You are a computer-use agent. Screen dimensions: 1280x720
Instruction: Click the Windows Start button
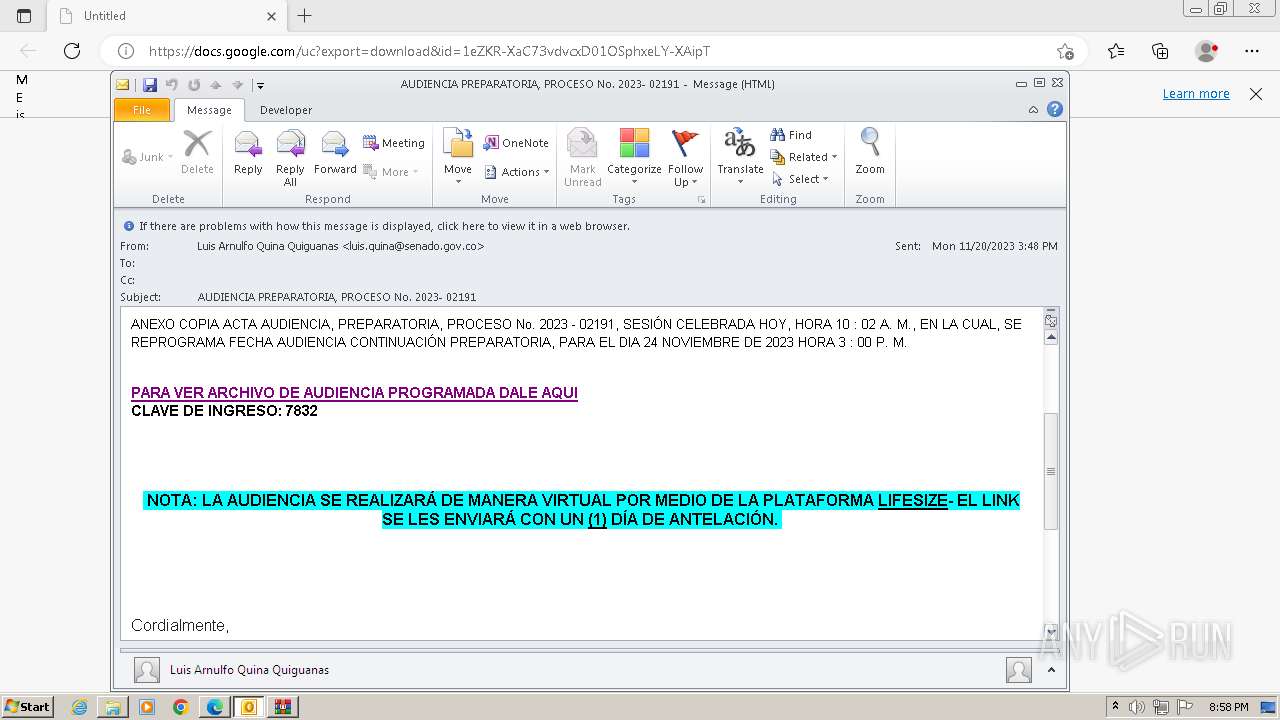(x=27, y=707)
